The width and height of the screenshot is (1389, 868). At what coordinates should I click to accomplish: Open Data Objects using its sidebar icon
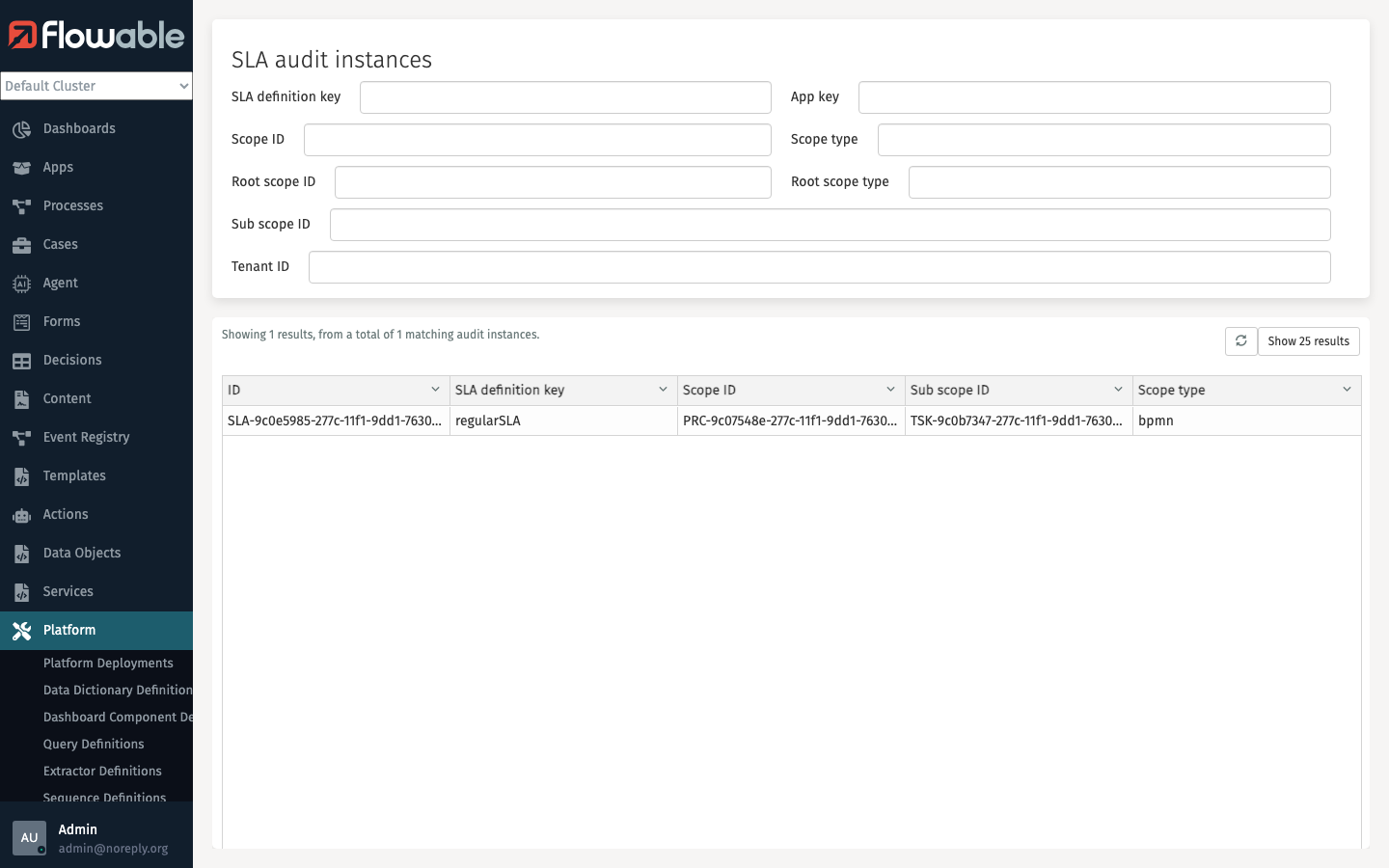coord(21,553)
